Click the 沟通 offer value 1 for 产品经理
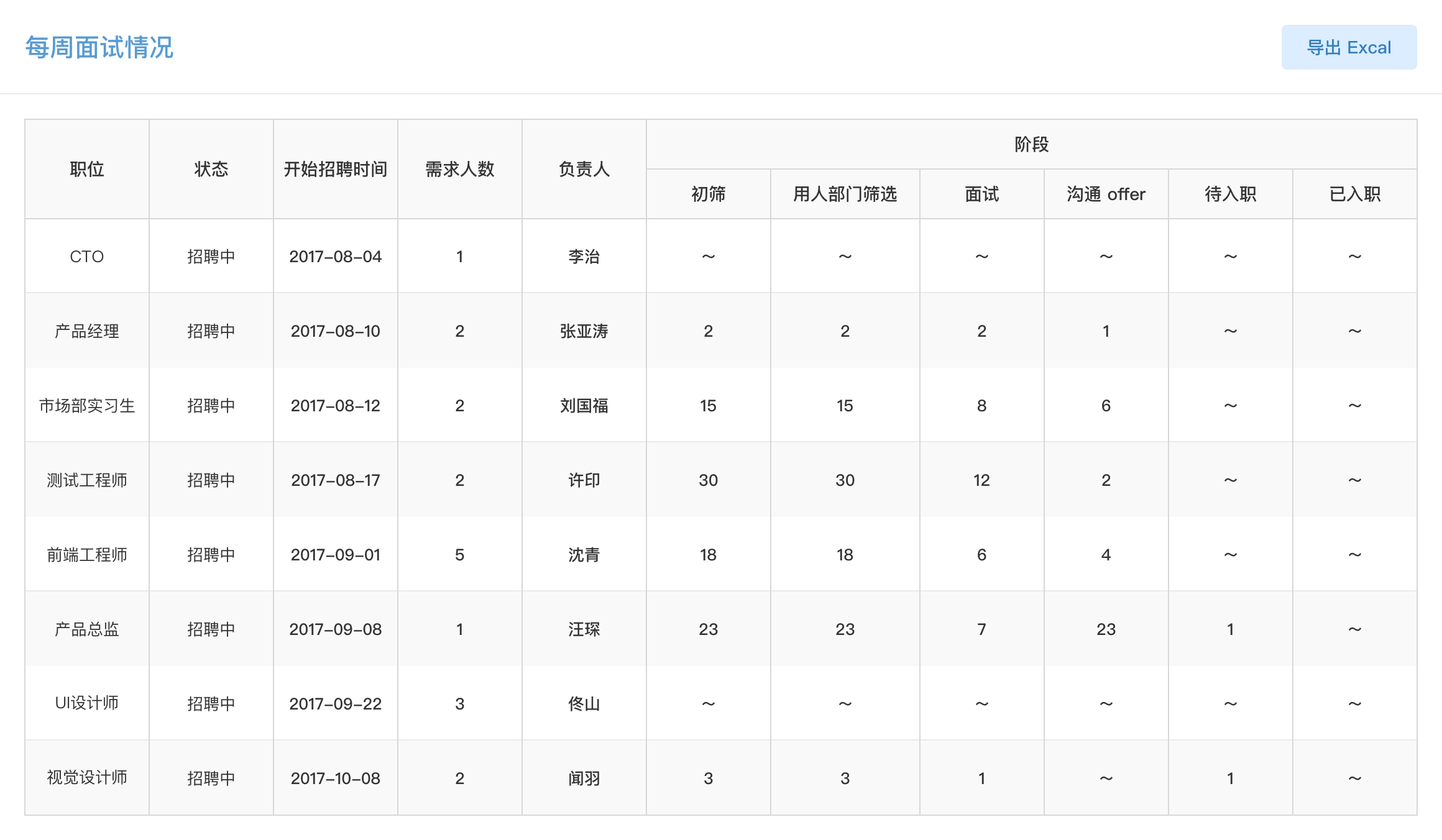Viewport: 1442px width, 840px height. point(1106,331)
